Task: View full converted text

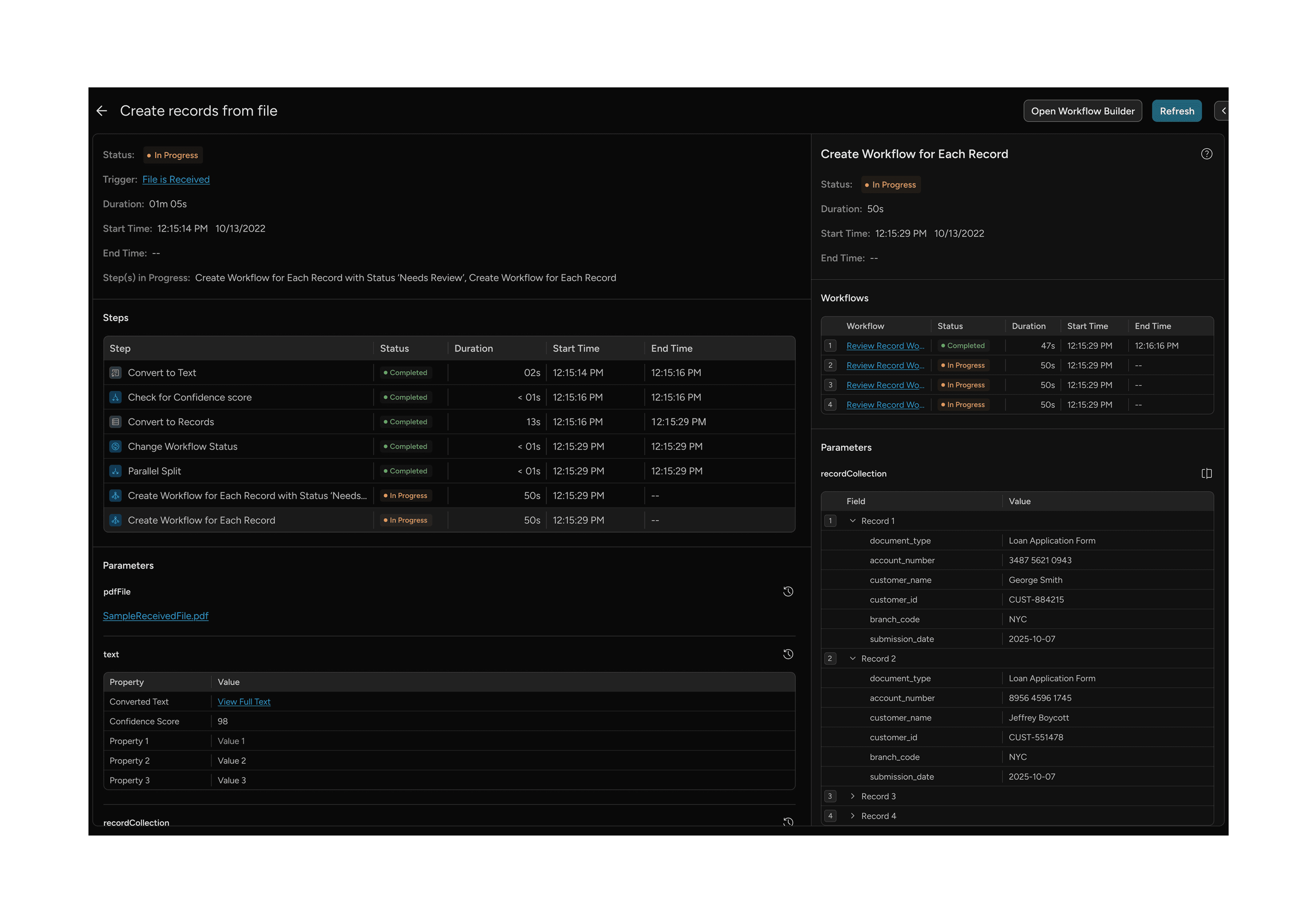Action: click(244, 701)
